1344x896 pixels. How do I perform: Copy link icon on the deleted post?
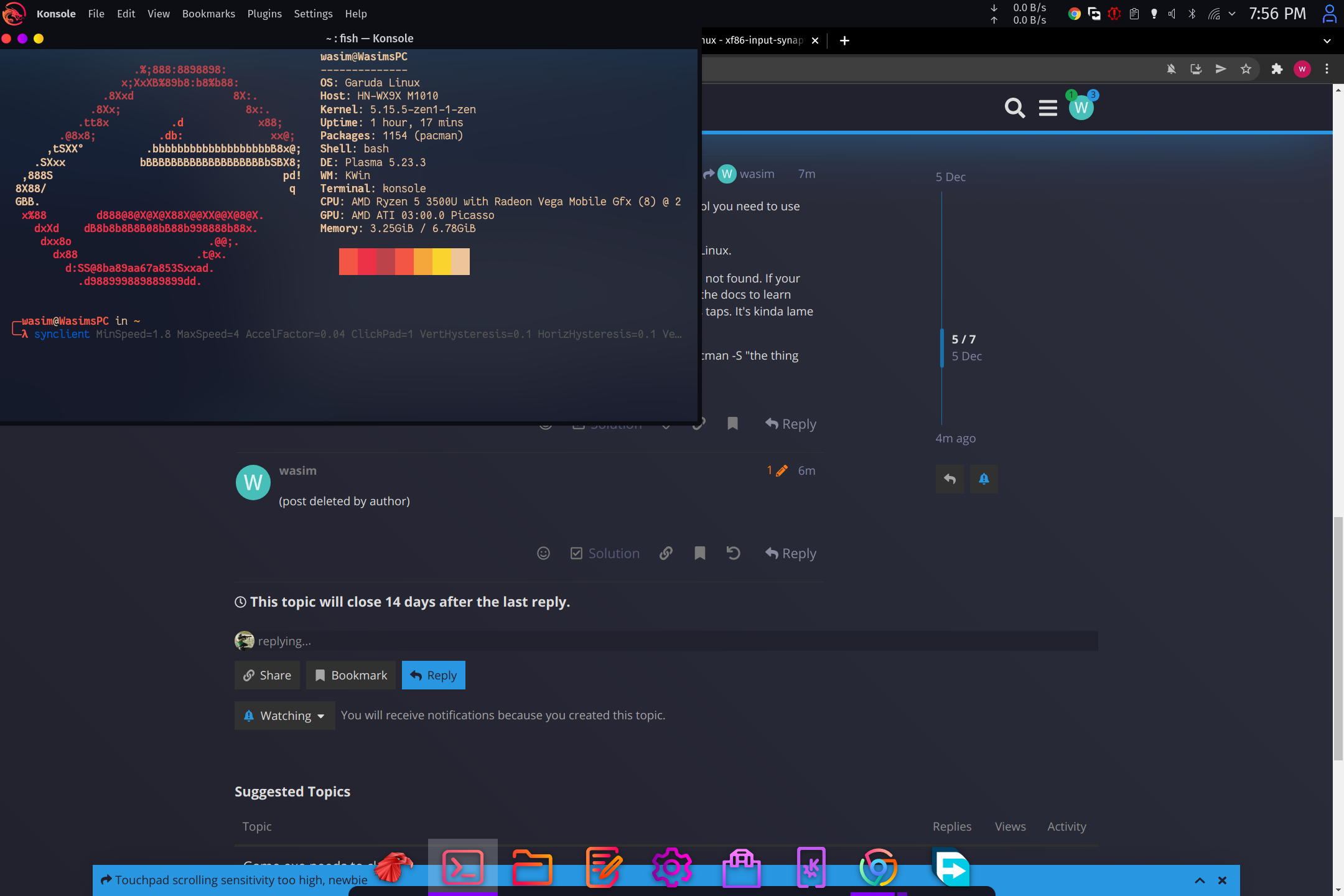coord(666,553)
